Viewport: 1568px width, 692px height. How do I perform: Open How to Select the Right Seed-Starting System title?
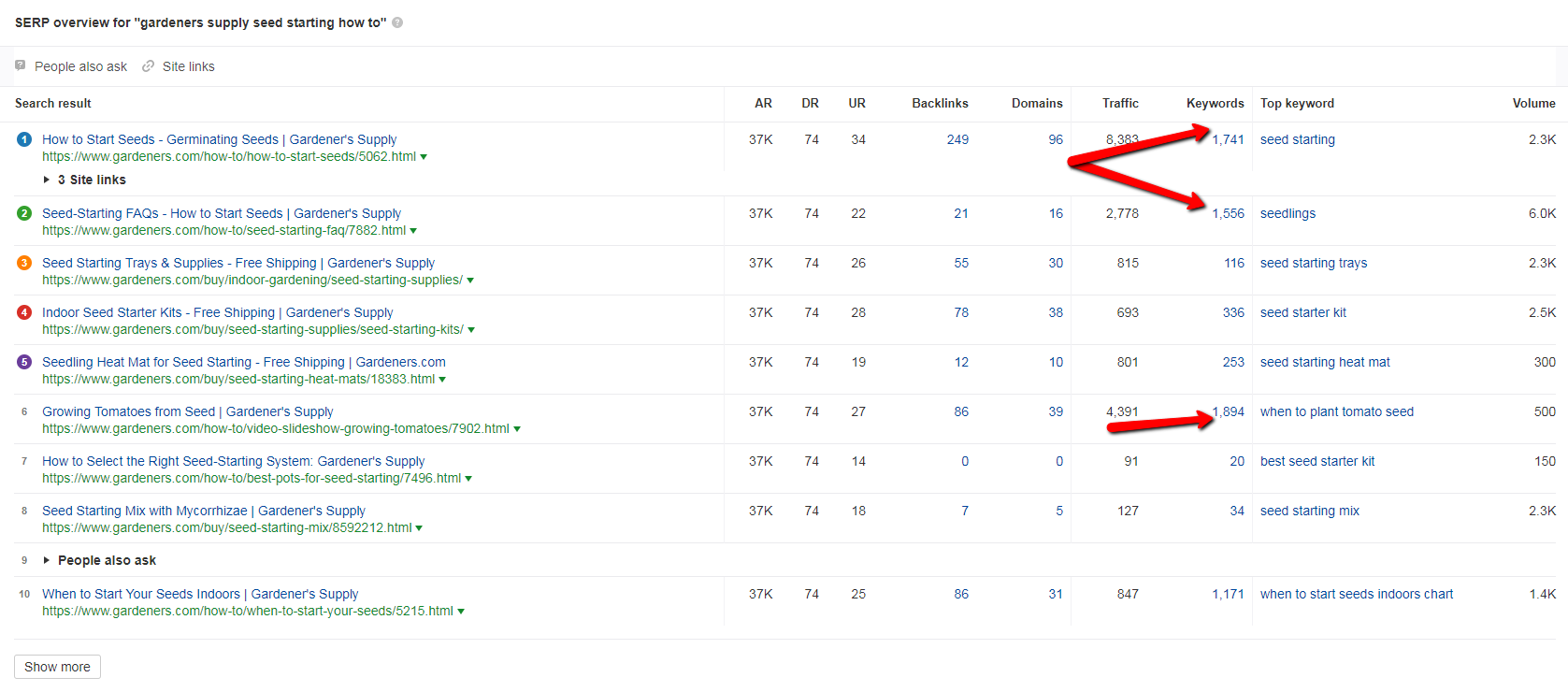234,461
